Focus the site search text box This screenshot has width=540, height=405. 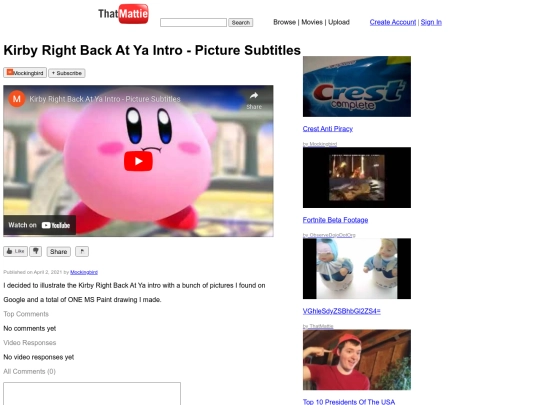click(x=193, y=22)
